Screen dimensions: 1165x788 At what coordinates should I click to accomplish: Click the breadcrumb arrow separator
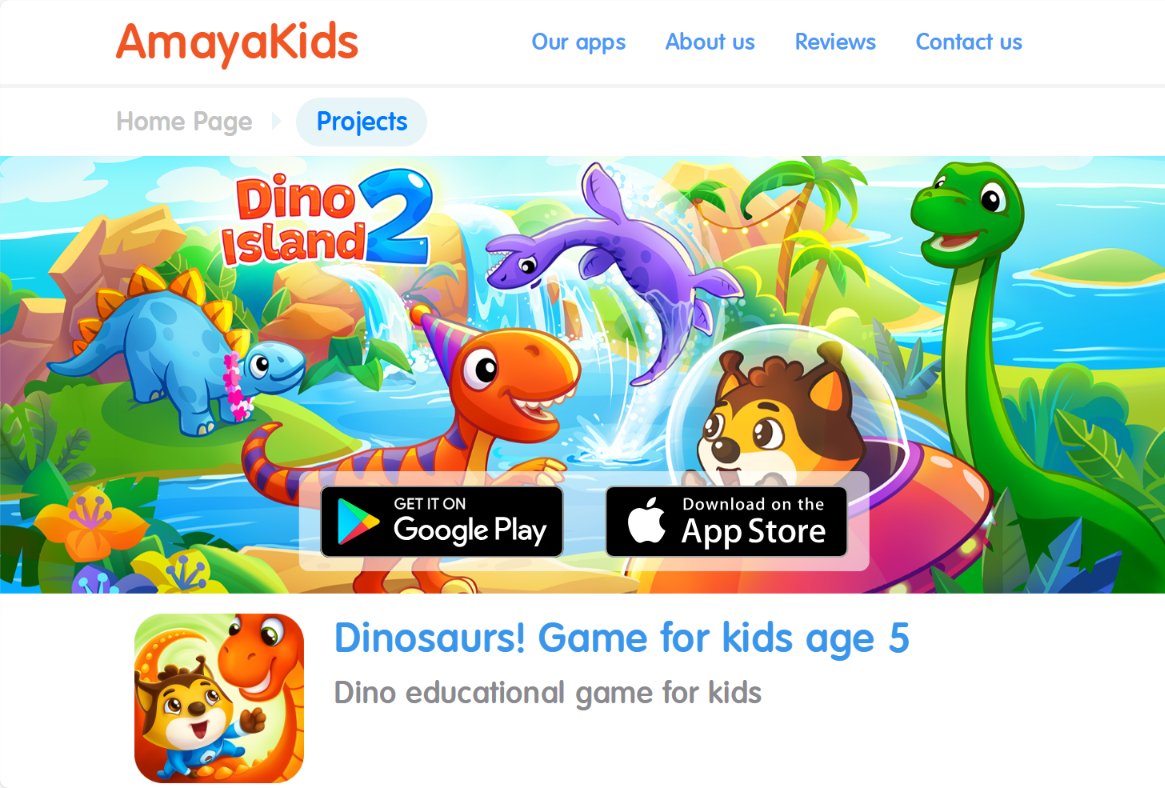276,121
